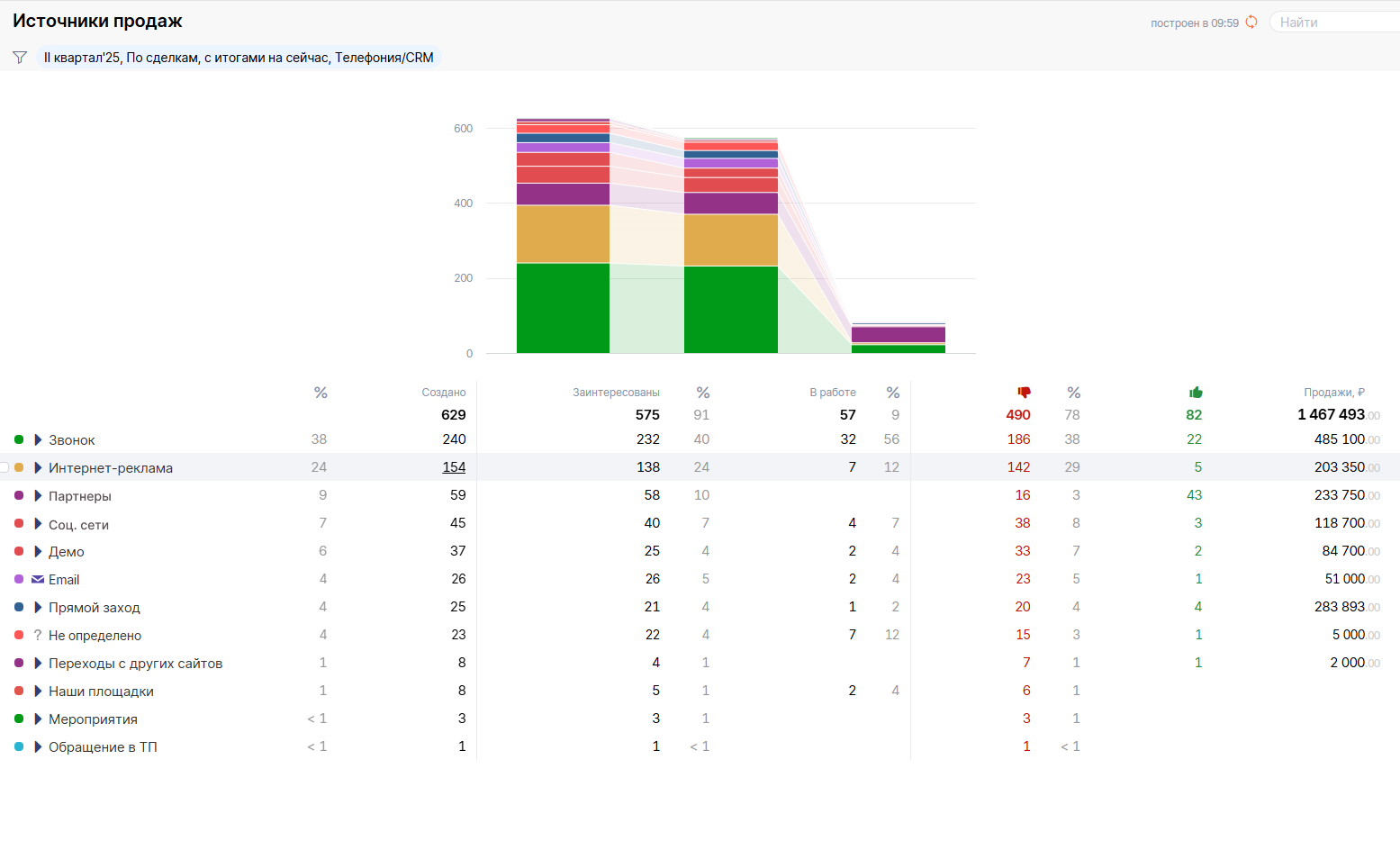Click the Продажи, ₽ column header

pos(1333,393)
